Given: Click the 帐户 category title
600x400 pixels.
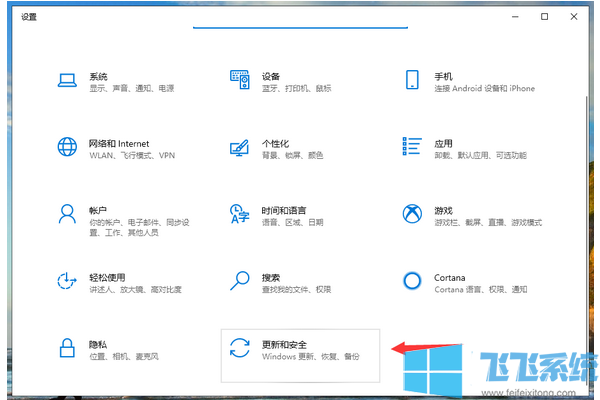Looking at the screenshot, I should tap(98, 211).
